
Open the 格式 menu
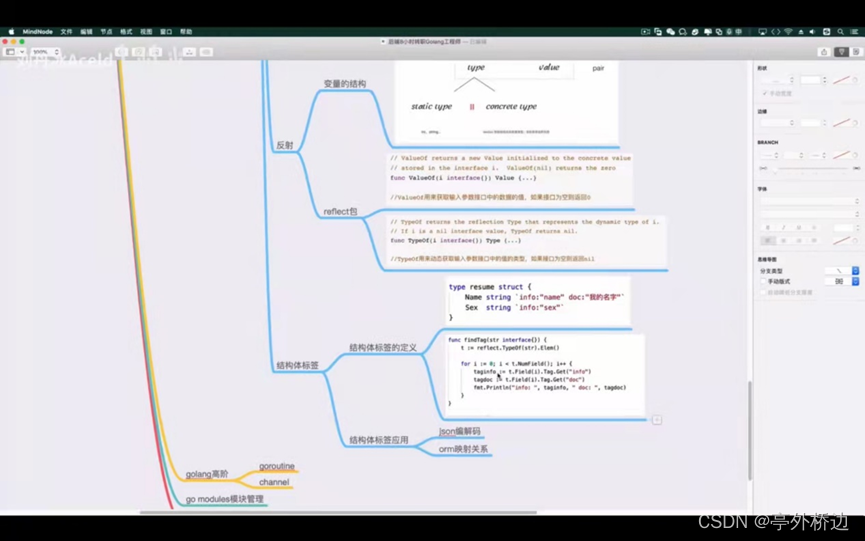(126, 32)
